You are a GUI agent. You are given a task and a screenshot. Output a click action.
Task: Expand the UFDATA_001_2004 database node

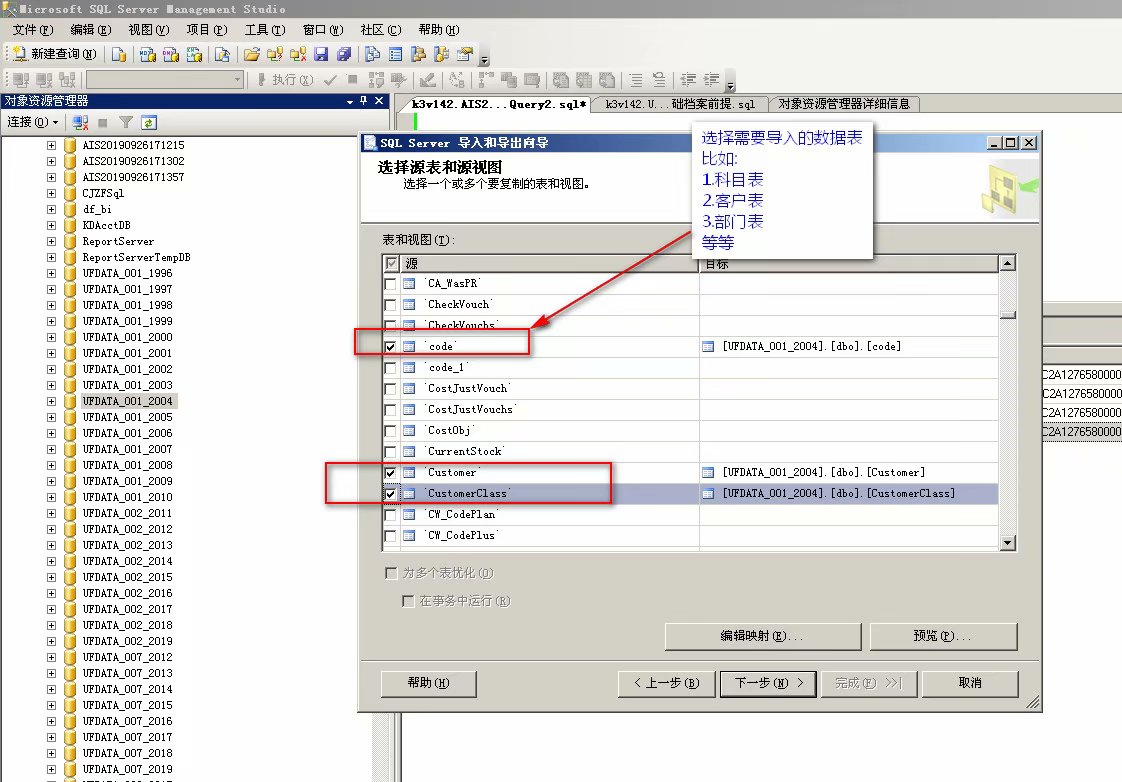tap(52, 401)
